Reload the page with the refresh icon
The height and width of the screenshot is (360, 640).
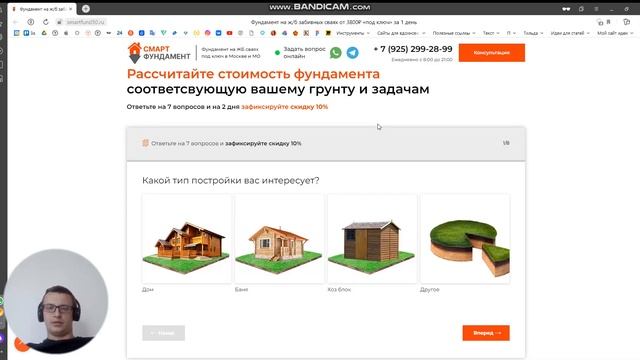pos(46,22)
